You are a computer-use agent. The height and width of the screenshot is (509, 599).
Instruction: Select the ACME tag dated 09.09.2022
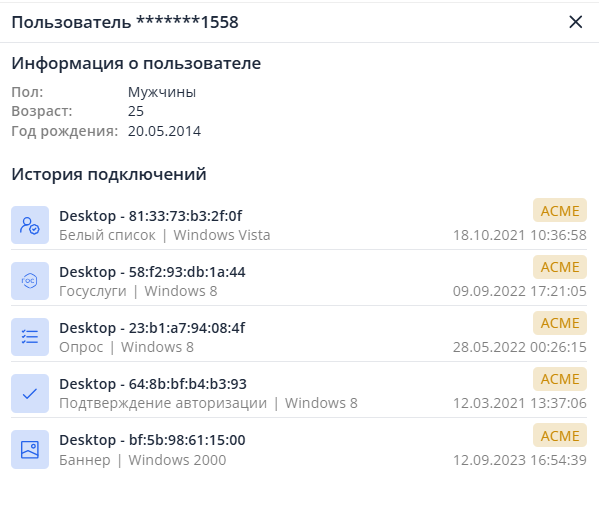(560, 267)
